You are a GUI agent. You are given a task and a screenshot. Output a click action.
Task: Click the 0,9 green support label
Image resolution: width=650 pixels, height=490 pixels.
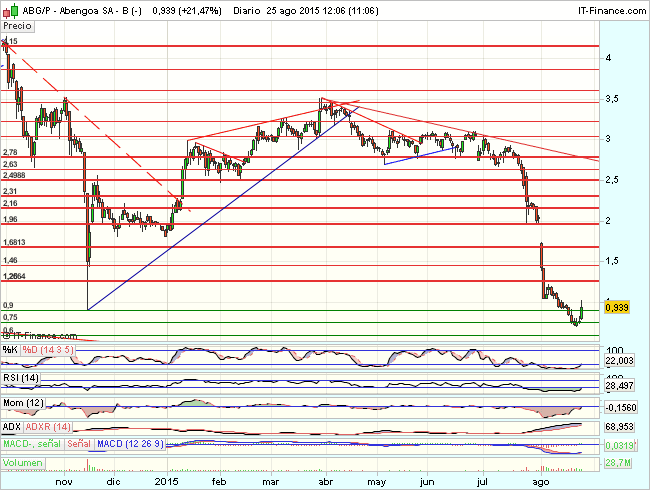point(8,305)
